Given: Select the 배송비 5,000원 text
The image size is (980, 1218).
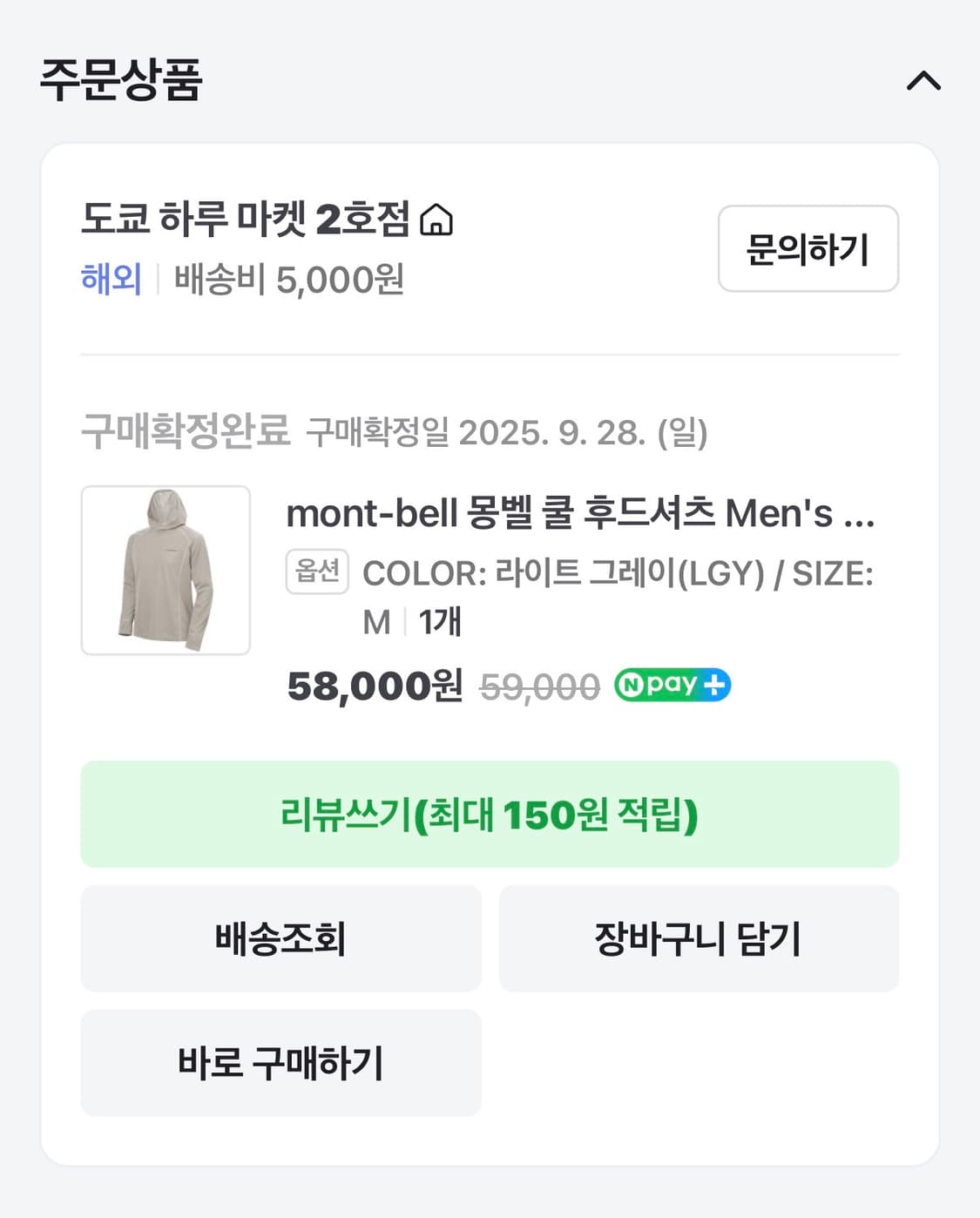Looking at the screenshot, I should [x=288, y=280].
